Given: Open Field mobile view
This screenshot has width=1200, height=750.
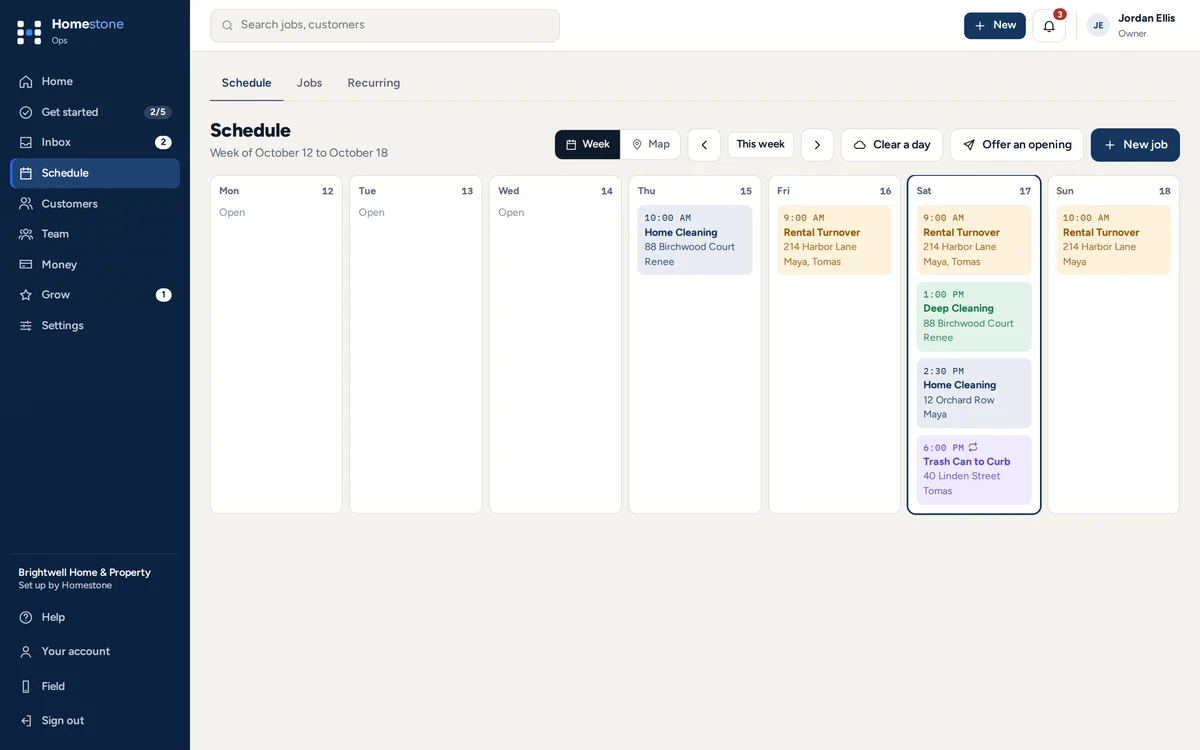Looking at the screenshot, I should click(95, 686).
